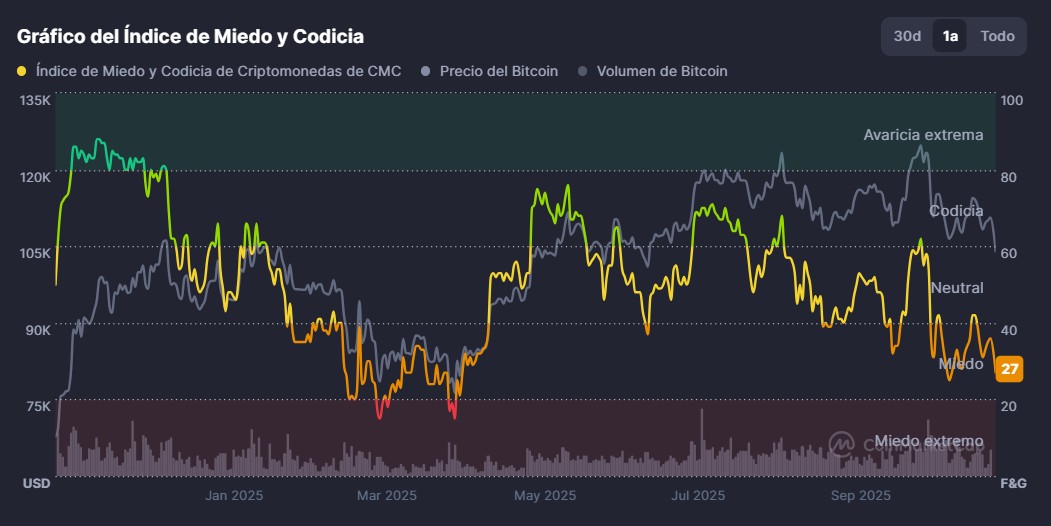Viewport: 1051px width, 526px height.
Task: Toggle the Volumen de Bitcoin series label
Action: (x=662, y=71)
